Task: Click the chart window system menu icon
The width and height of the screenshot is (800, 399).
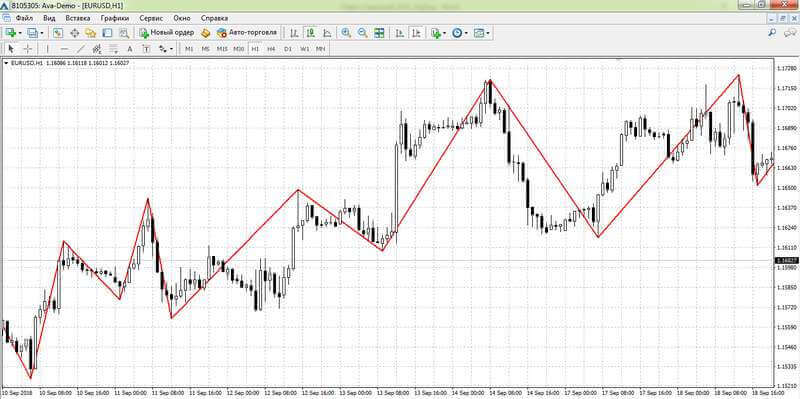Action: tap(7, 18)
